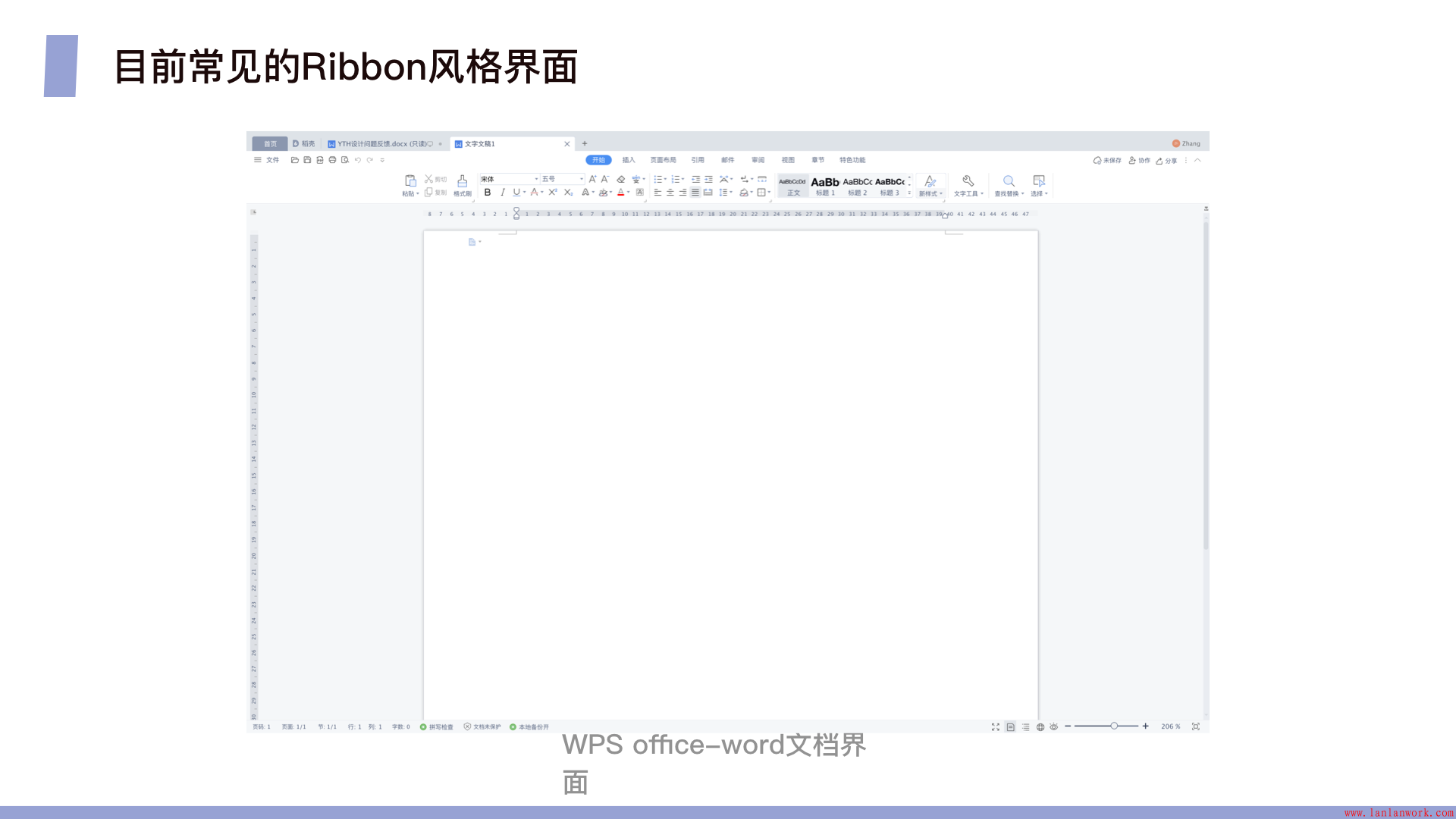The image size is (1456, 819).
Task: Toggle Bold formatting
Action: pos(488,193)
